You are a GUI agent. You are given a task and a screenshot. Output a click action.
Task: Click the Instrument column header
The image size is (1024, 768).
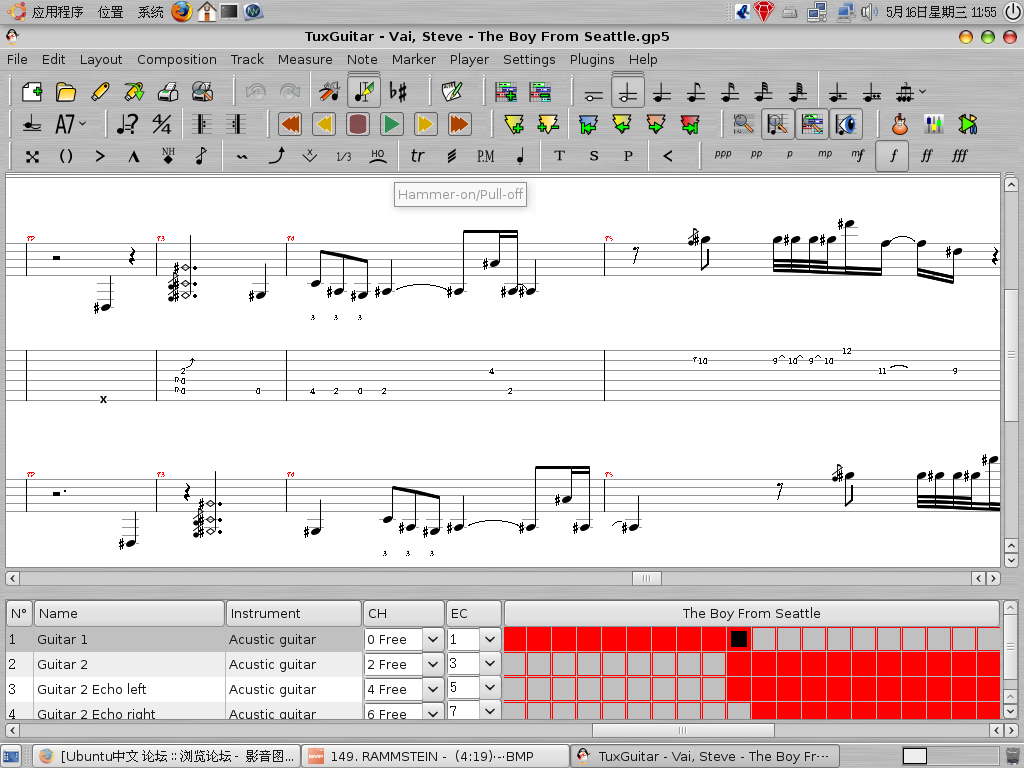point(294,613)
